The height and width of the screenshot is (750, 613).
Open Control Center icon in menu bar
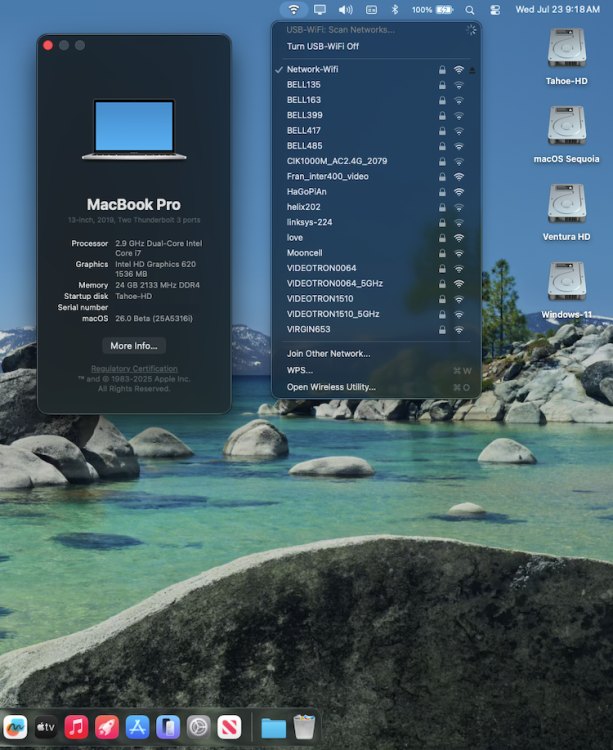[495, 10]
